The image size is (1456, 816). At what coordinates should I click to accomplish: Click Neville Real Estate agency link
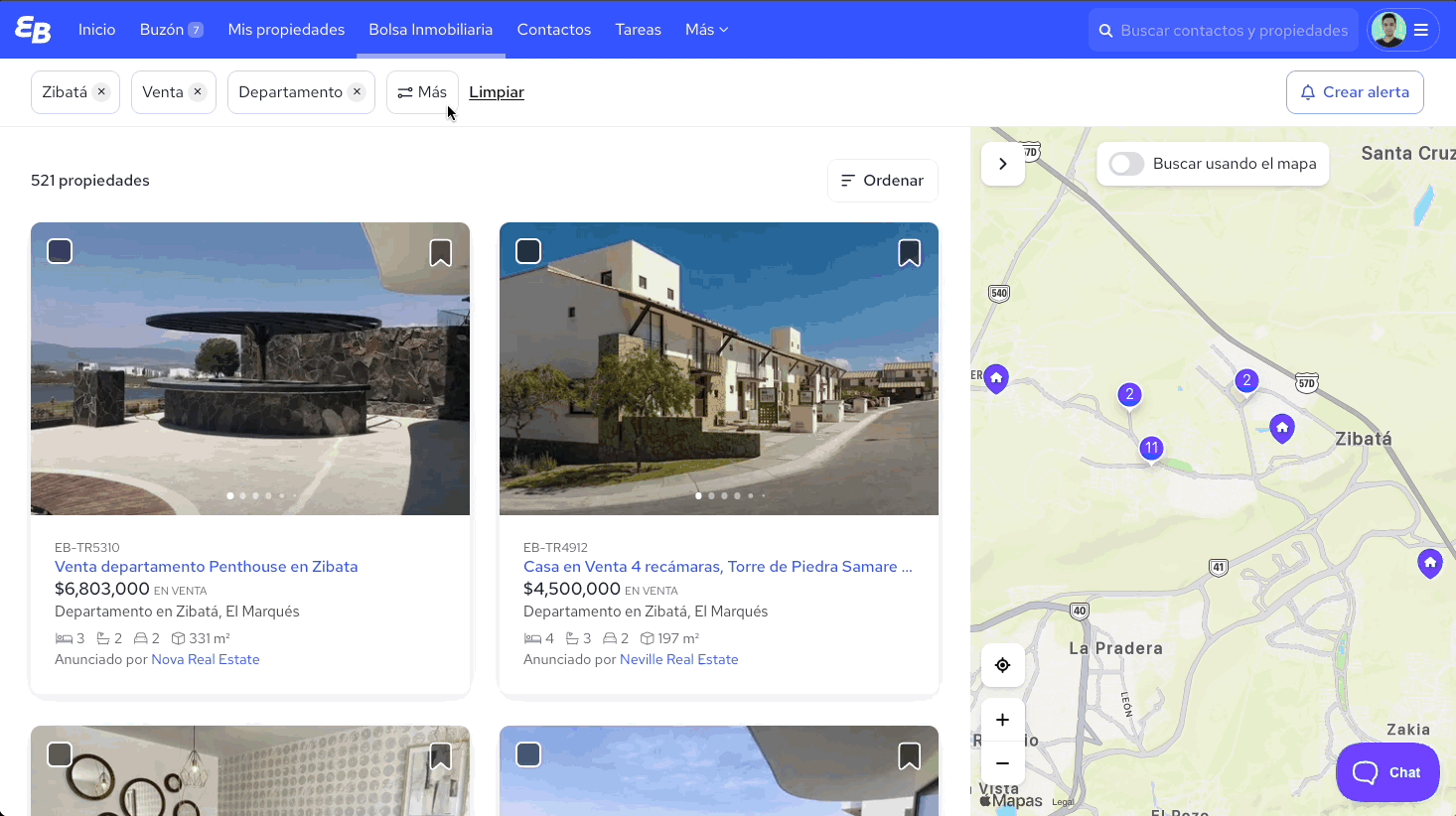[x=679, y=659]
